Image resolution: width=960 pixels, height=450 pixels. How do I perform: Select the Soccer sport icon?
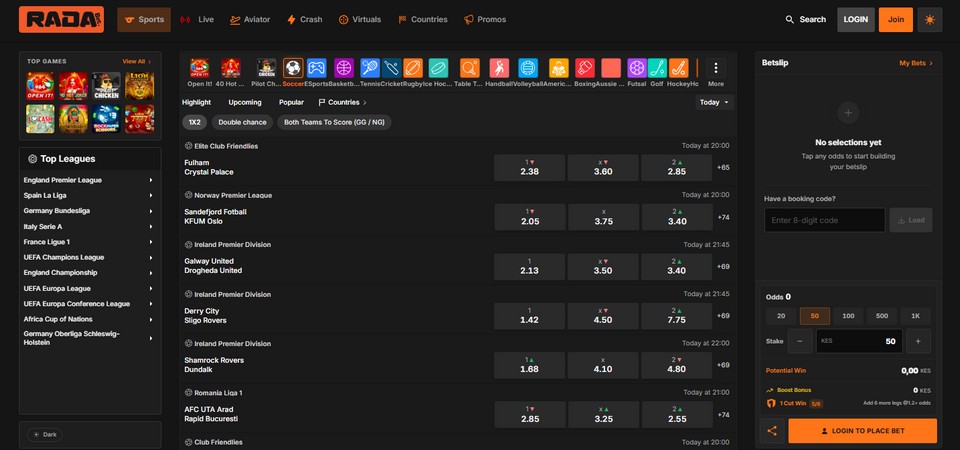pyautogui.click(x=293, y=68)
